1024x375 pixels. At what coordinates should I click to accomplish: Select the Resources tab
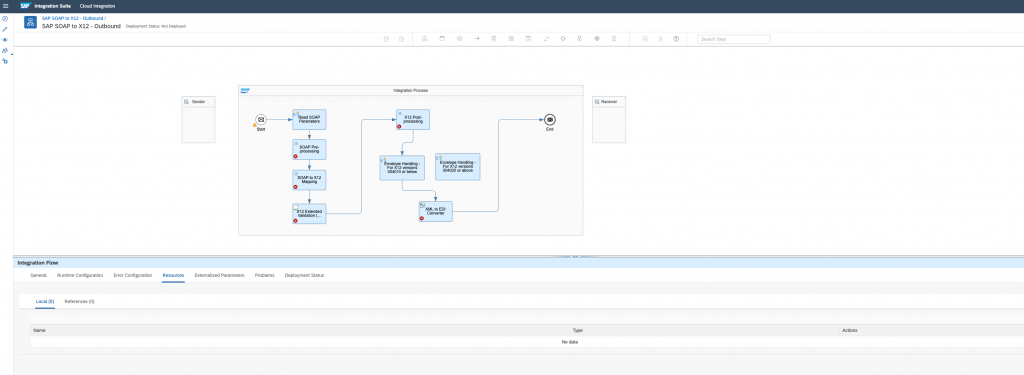coord(173,276)
